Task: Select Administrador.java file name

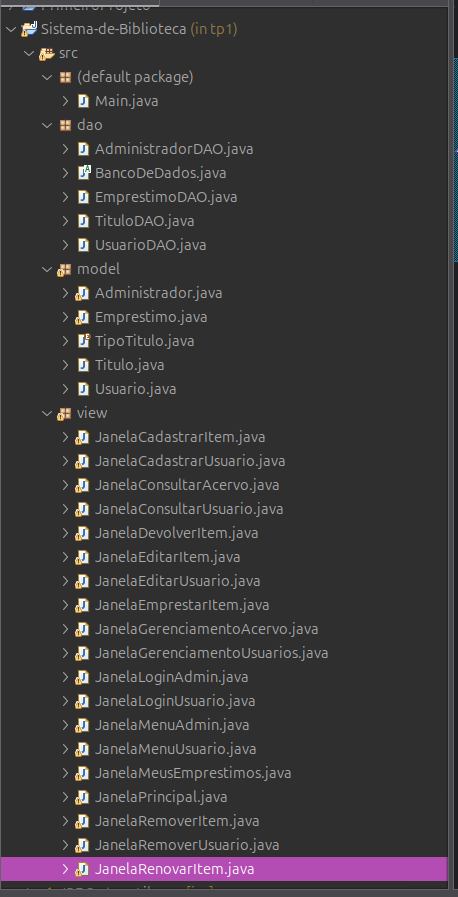Action: click(x=159, y=293)
